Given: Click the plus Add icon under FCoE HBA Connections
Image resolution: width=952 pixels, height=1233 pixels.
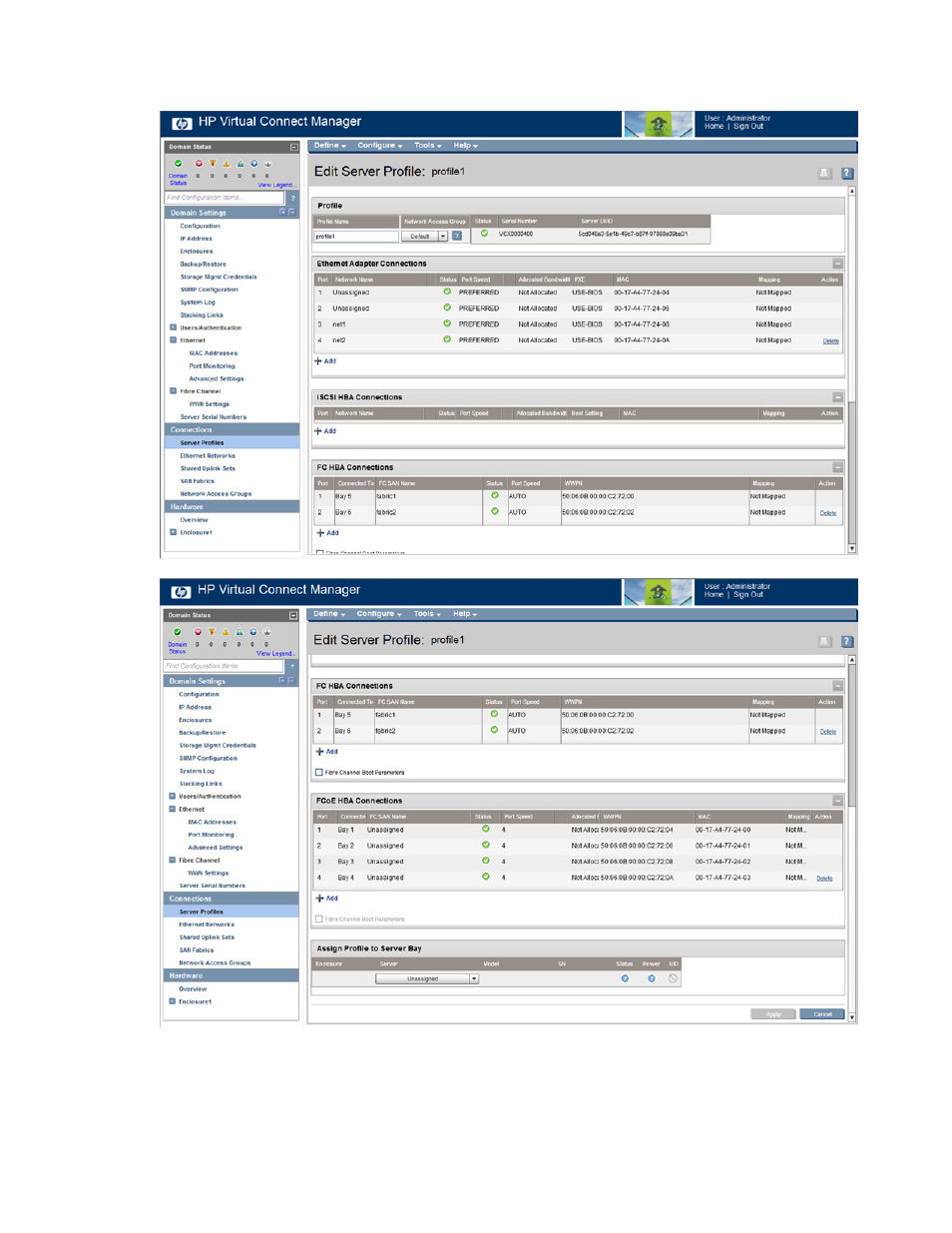Looking at the screenshot, I should [x=320, y=899].
